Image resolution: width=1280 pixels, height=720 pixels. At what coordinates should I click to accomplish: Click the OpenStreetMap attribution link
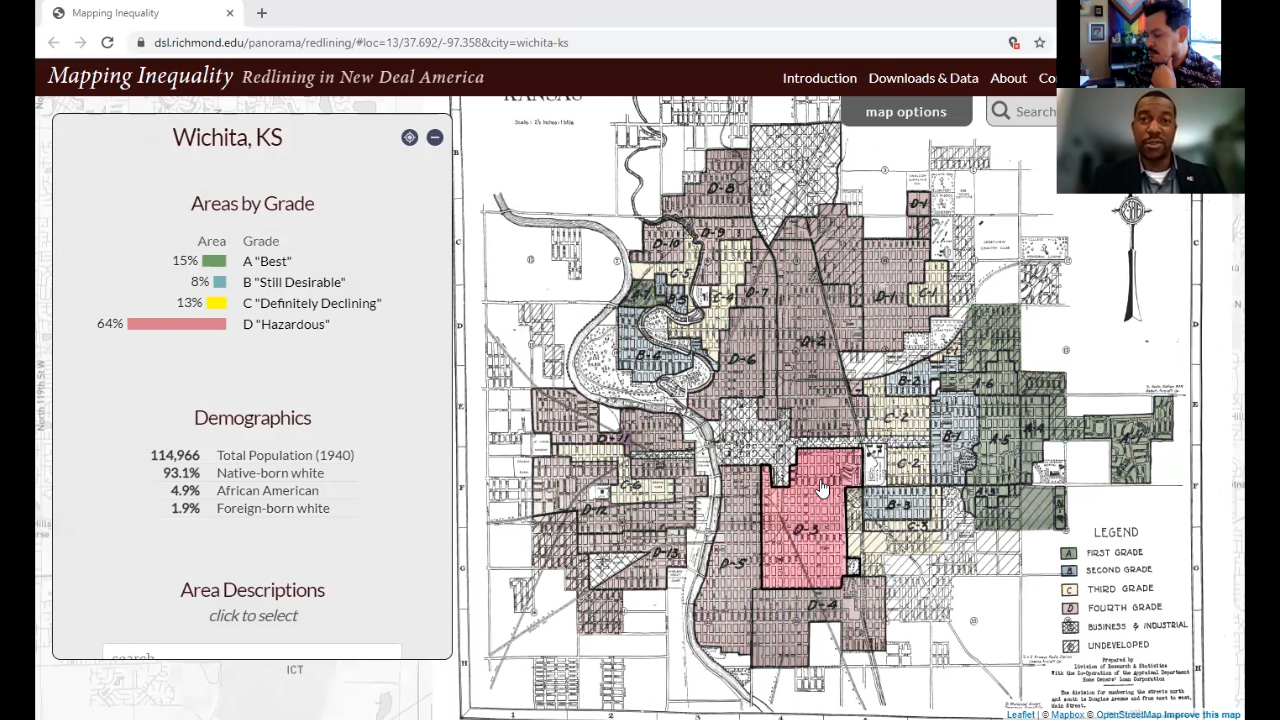pos(1128,715)
